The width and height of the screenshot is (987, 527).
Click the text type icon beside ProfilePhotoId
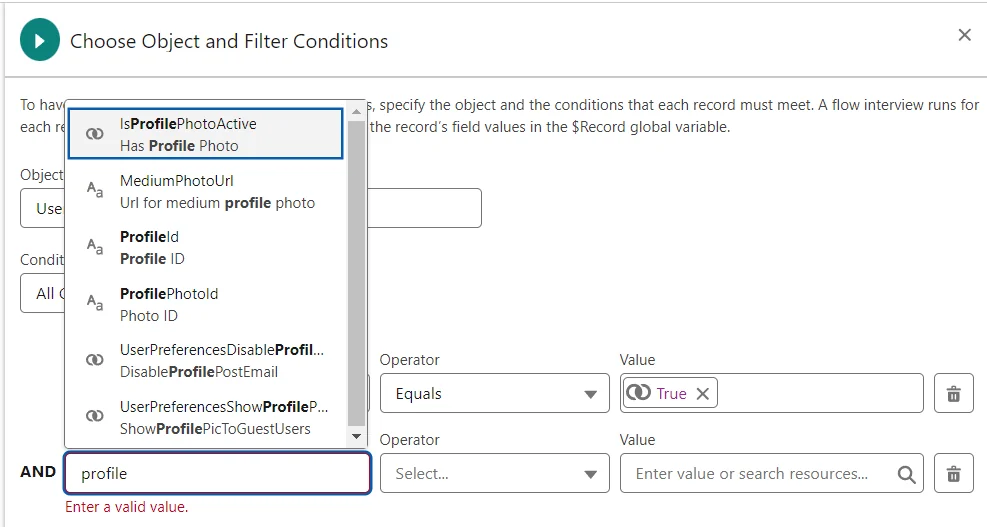tap(94, 303)
